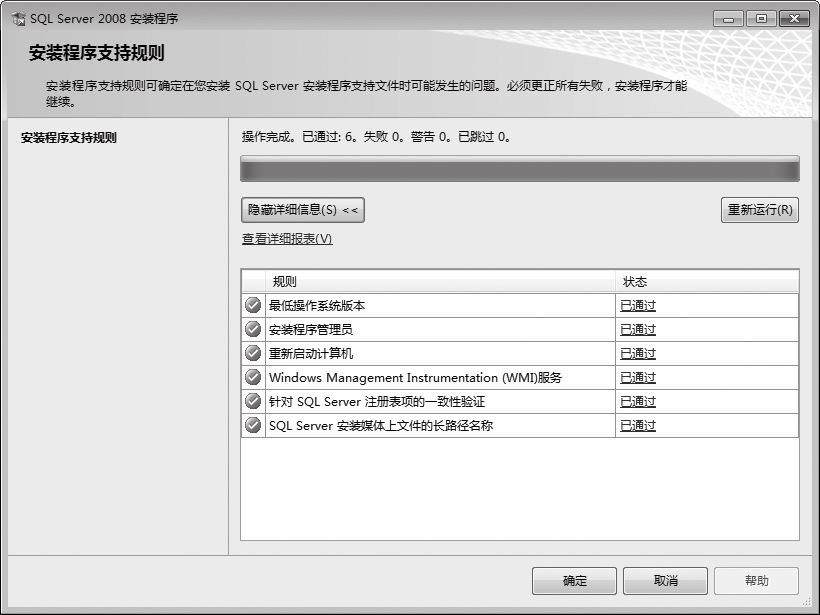This screenshot has height=615, width=820.
Task: Click the passed checkmark icon for WMI服务 rule
Action: pyautogui.click(x=253, y=377)
